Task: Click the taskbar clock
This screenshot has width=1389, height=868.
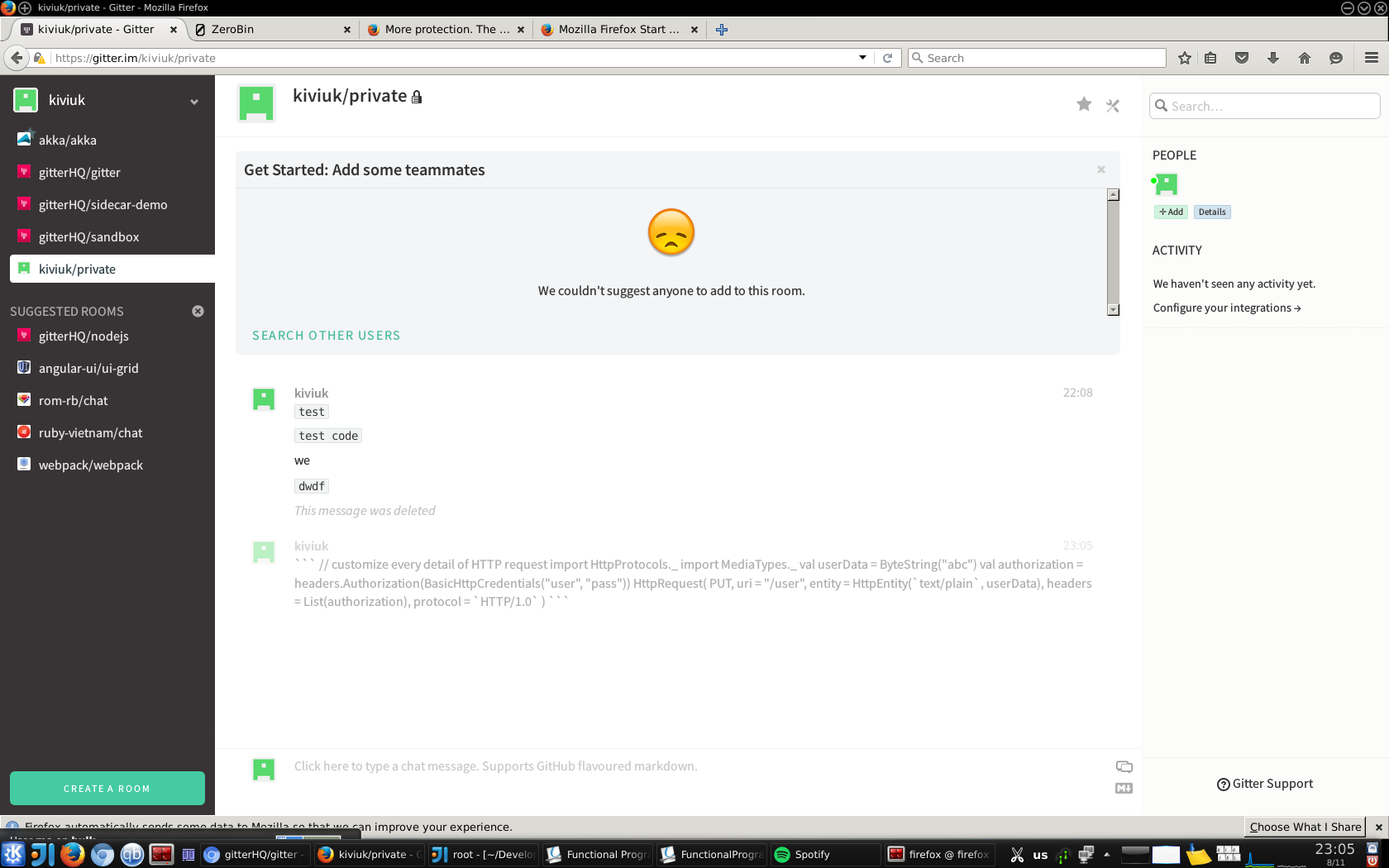Action: tap(1334, 854)
